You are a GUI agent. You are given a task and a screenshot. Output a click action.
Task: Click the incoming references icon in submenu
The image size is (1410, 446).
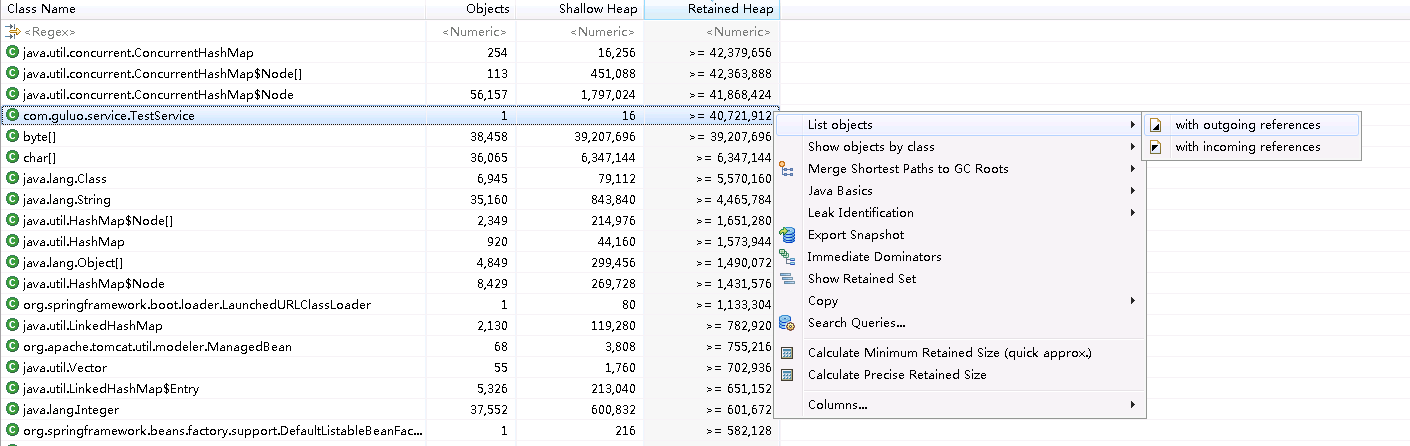(1156, 147)
